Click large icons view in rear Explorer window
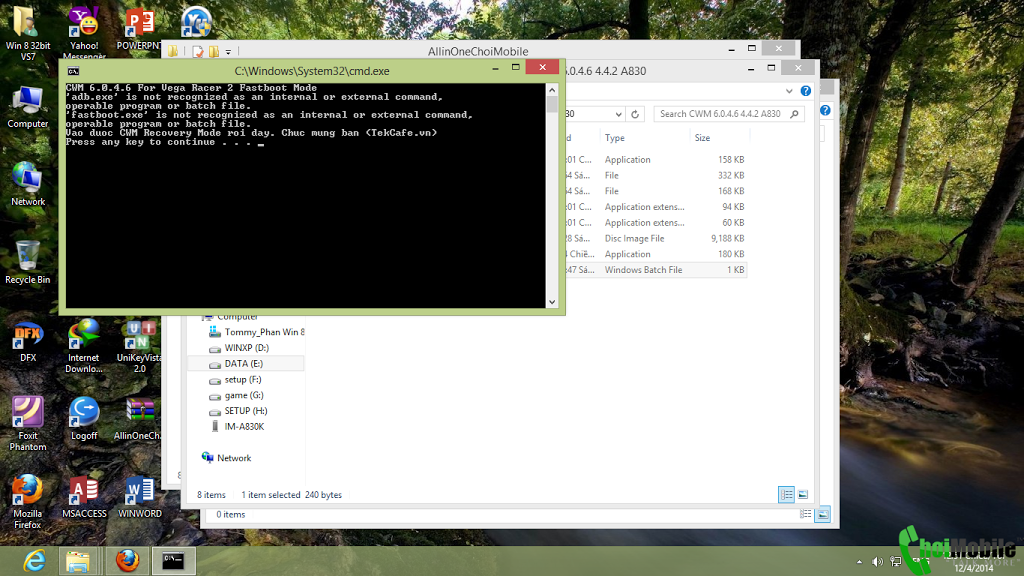 pyautogui.click(x=823, y=515)
